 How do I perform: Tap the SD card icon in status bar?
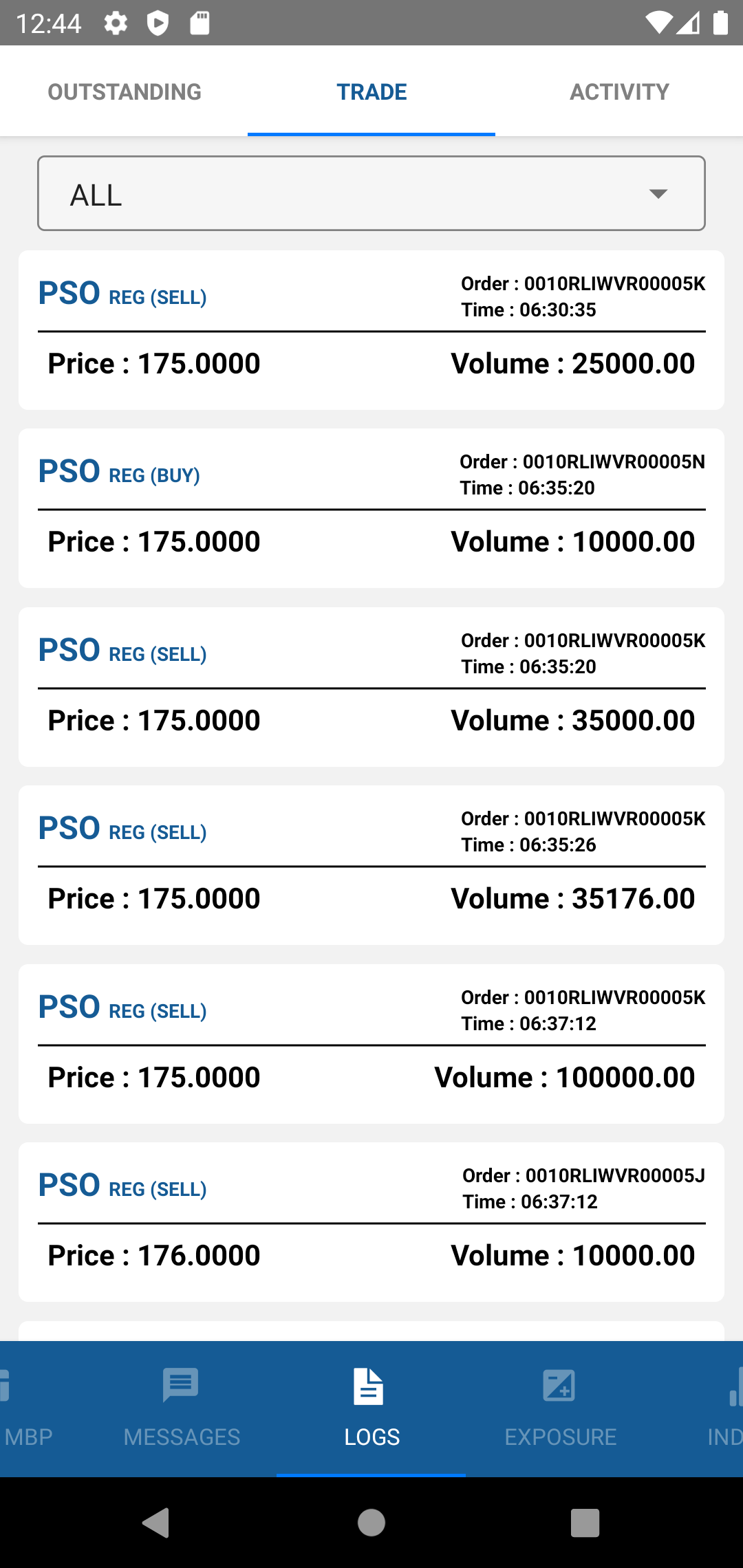tap(200, 23)
